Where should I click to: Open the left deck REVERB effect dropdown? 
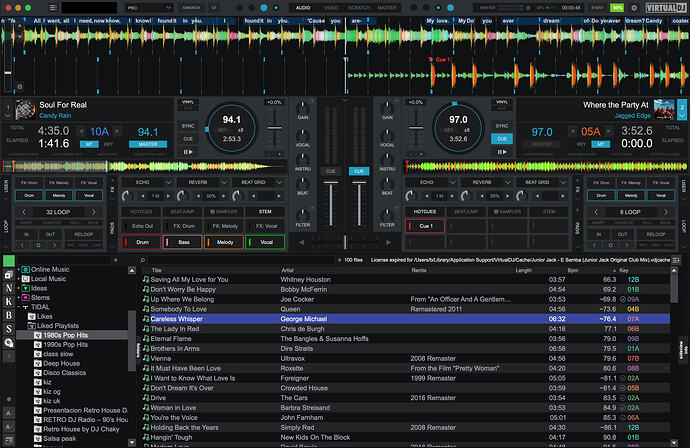(224, 182)
